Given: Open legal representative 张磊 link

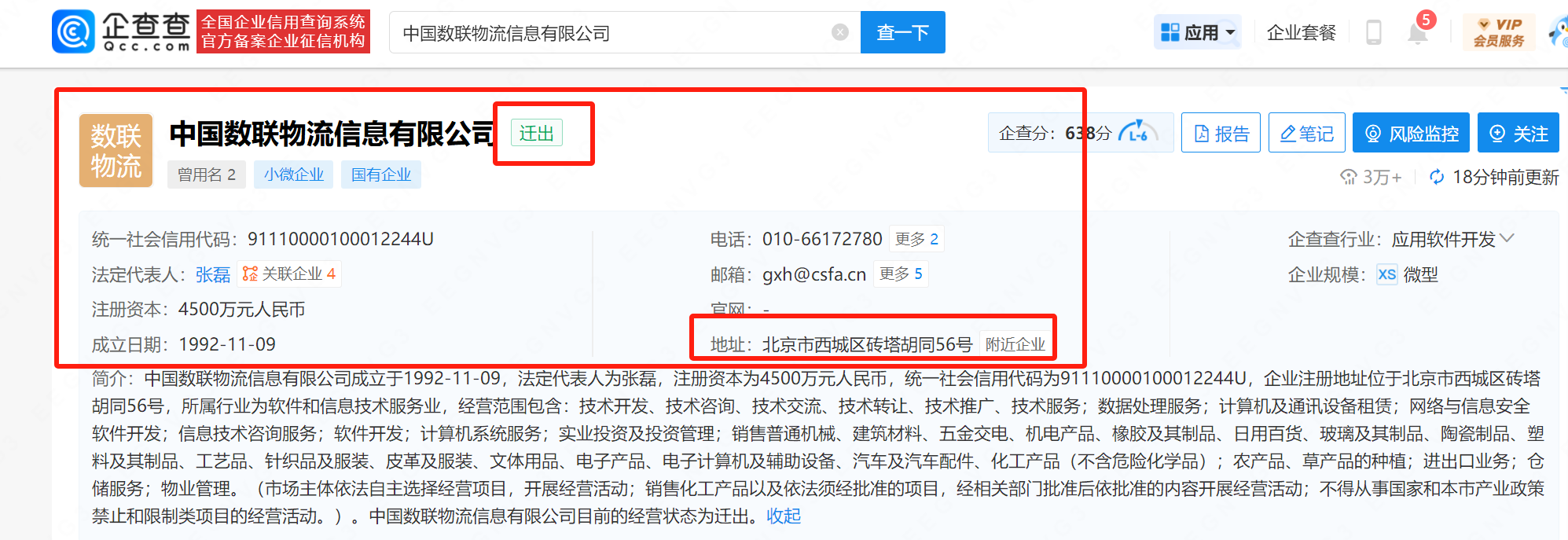Looking at the screenshot, I should click(x=212, y=274).
